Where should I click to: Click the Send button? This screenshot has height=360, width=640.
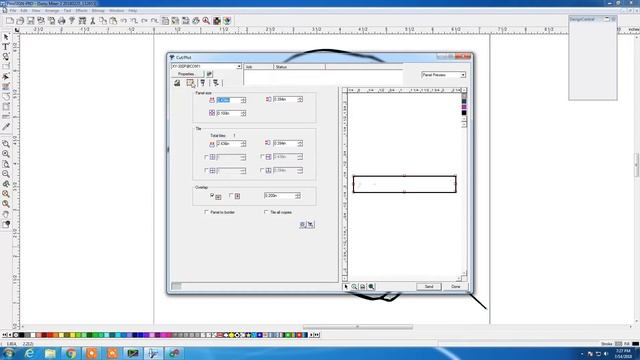point(429,287)
